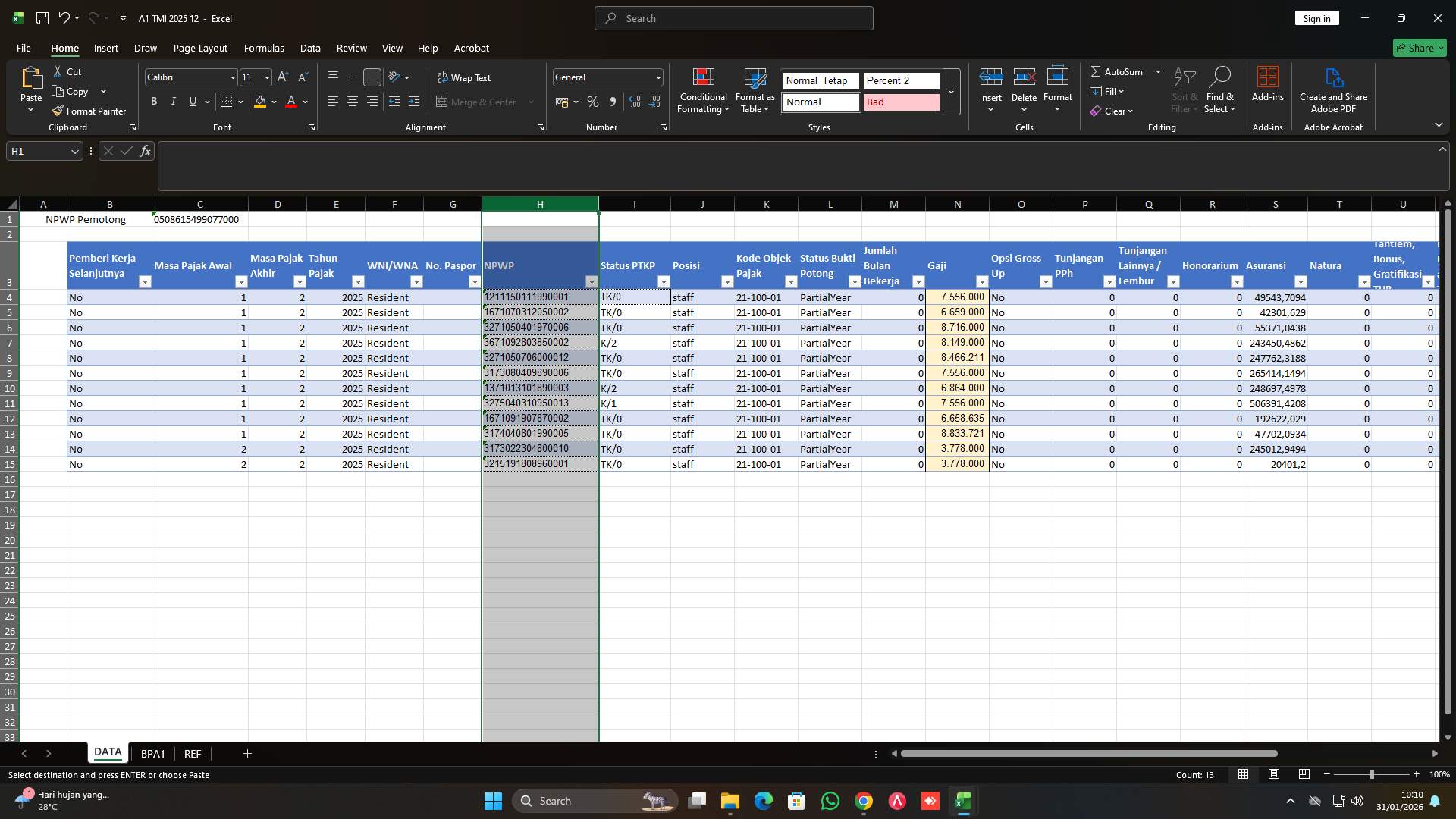The width and height of the screenshot is (1456, 819).
Task: Click the Share button
Action: [1419, 47]
